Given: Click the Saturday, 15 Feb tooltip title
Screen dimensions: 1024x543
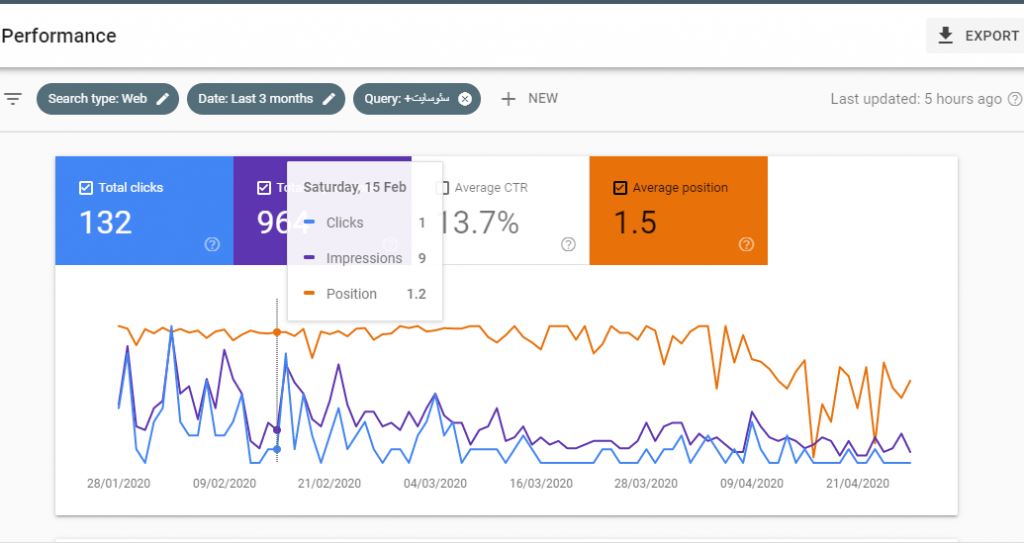Looking at the screenshot, I should coord(355,188).
